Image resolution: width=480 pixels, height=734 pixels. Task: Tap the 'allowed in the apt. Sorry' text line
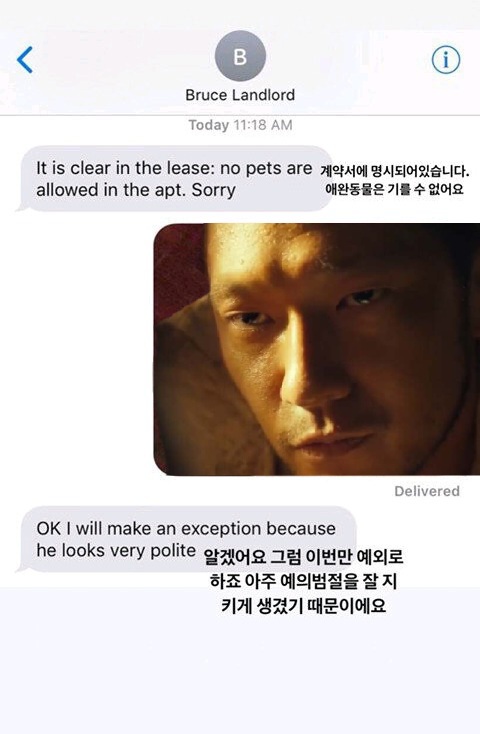(136, 190)
